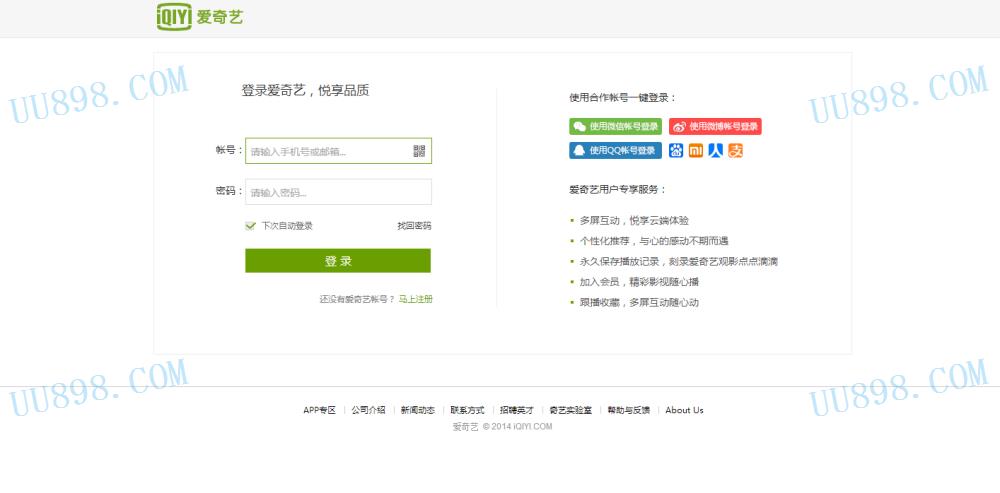Log in with Baidu paw icon
The width and height of the screenshot is (1000, 493).
[675, 151]
